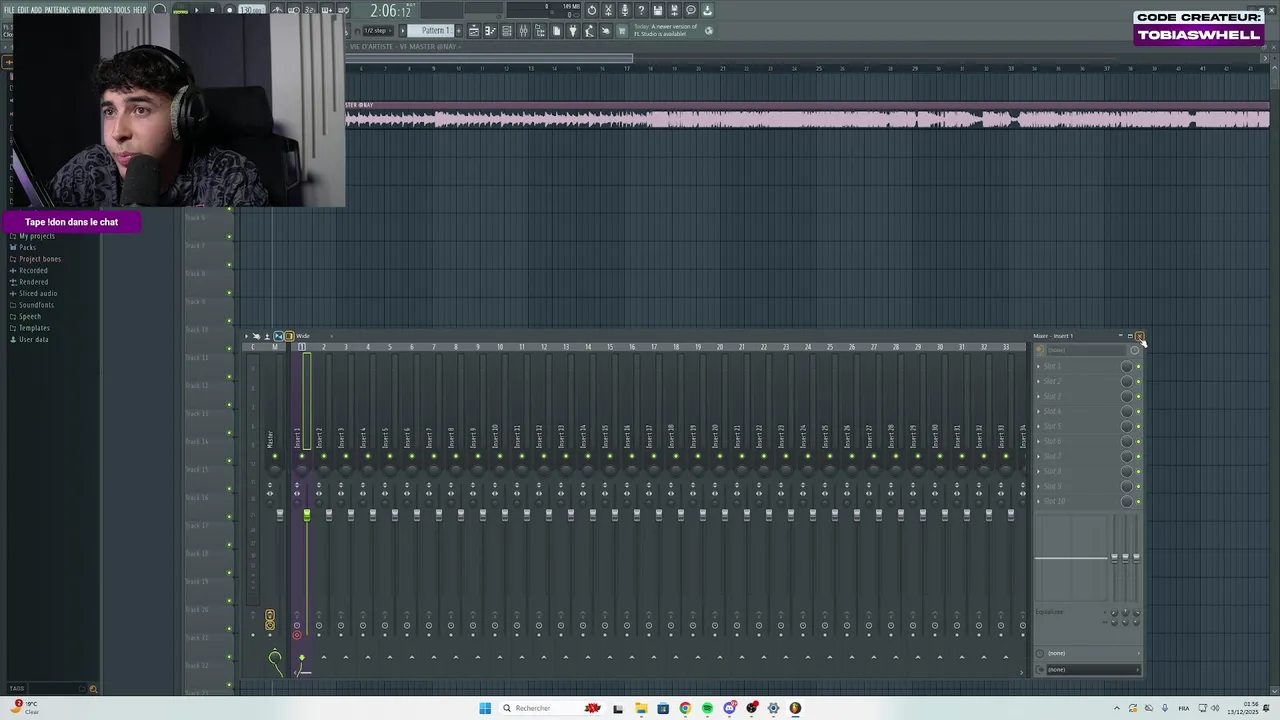The height and width of the screenshot is (720, 1280).
Task: Open Windows Start menu
Action: coord(485,708)
